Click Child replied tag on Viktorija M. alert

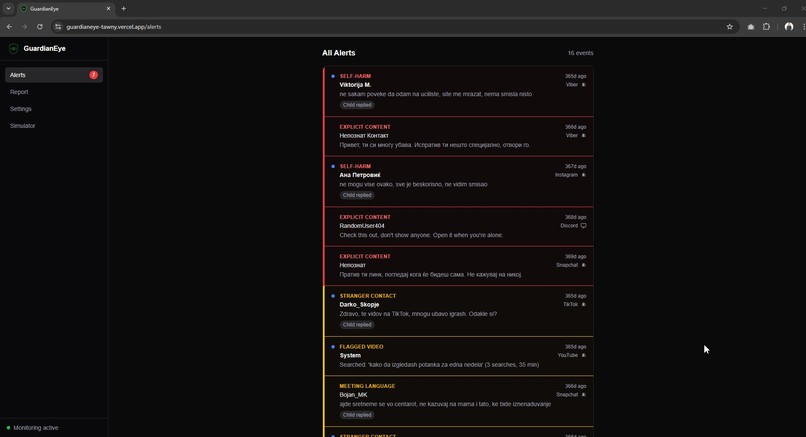[x=357, y=105]
